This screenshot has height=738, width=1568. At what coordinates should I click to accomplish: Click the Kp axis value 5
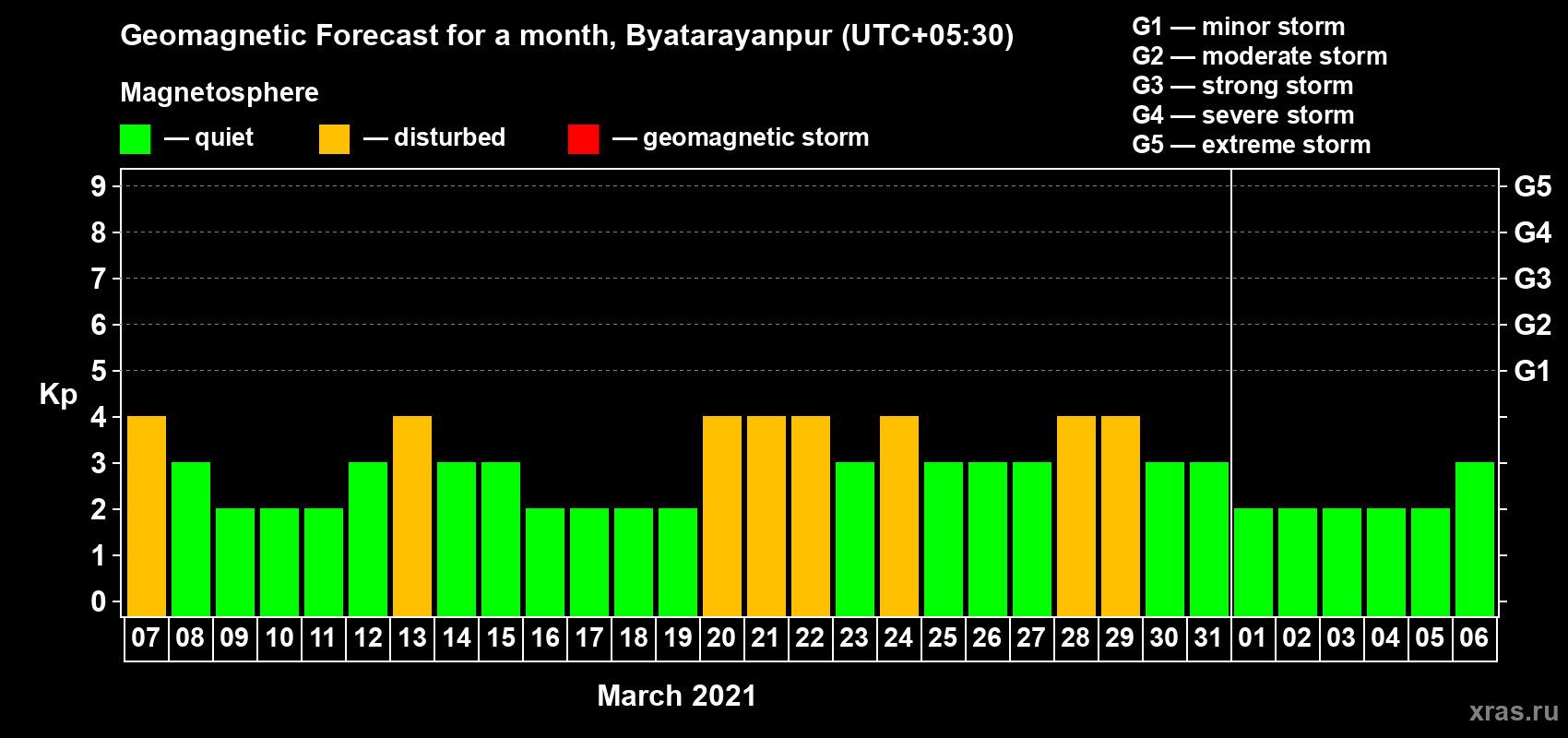(99, 371)
